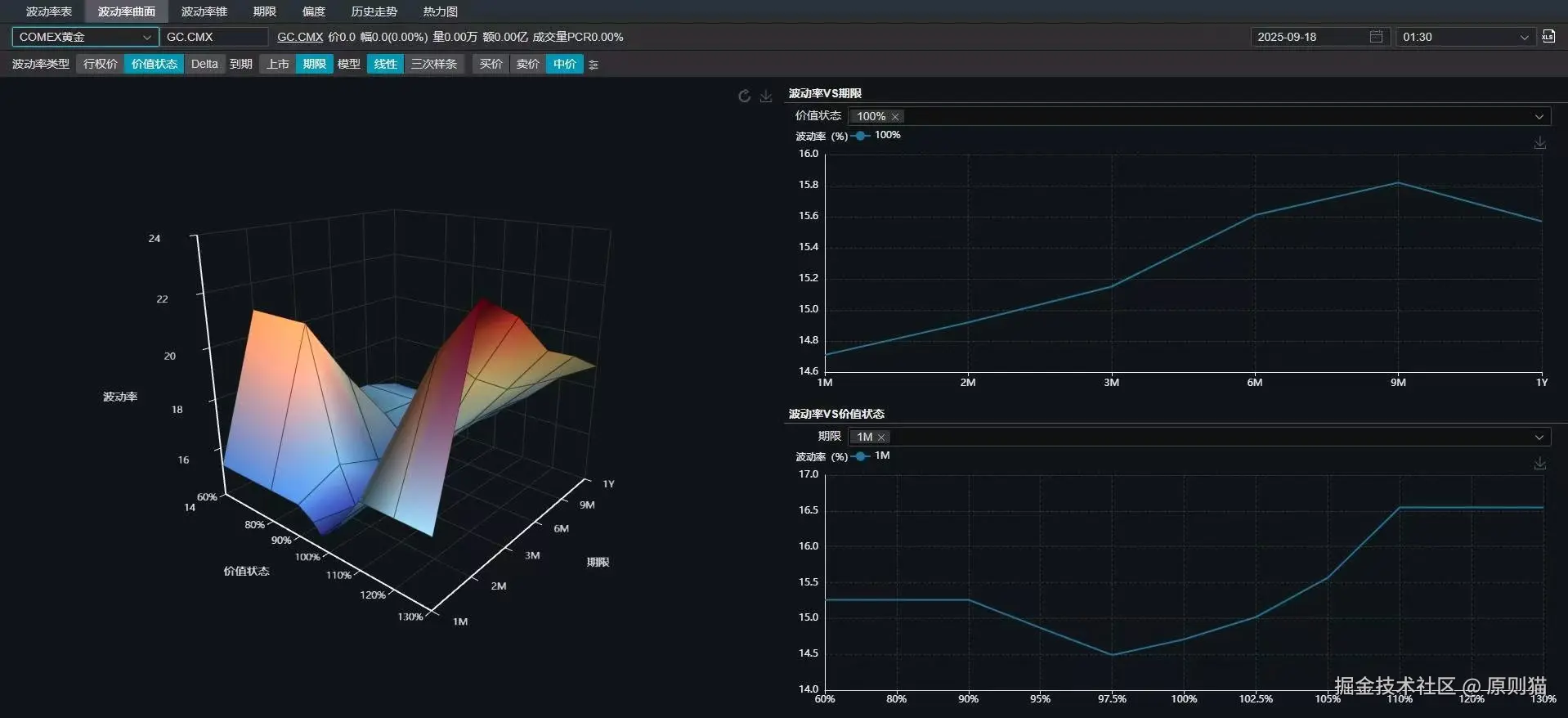
Task: Click the 成交量PCR0.00% quote text
Action: 578,37
